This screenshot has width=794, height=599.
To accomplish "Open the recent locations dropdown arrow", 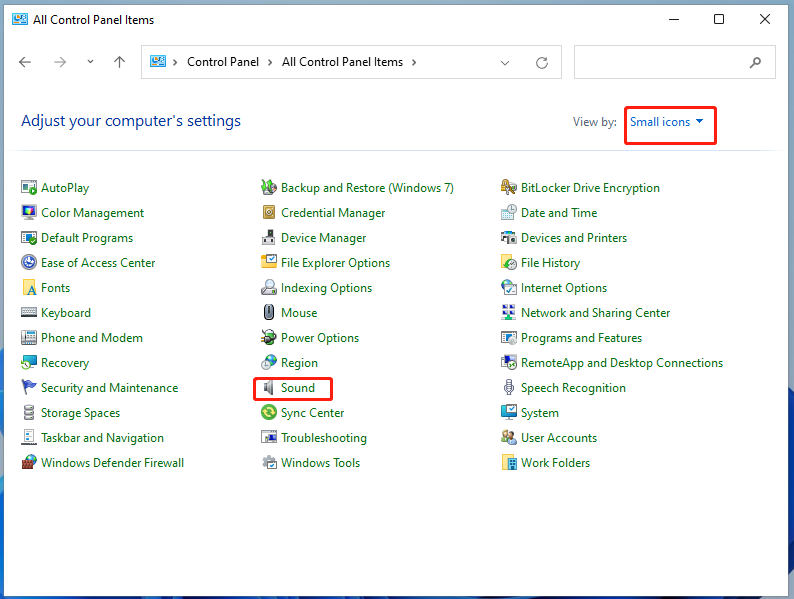I will click(90, 62).
